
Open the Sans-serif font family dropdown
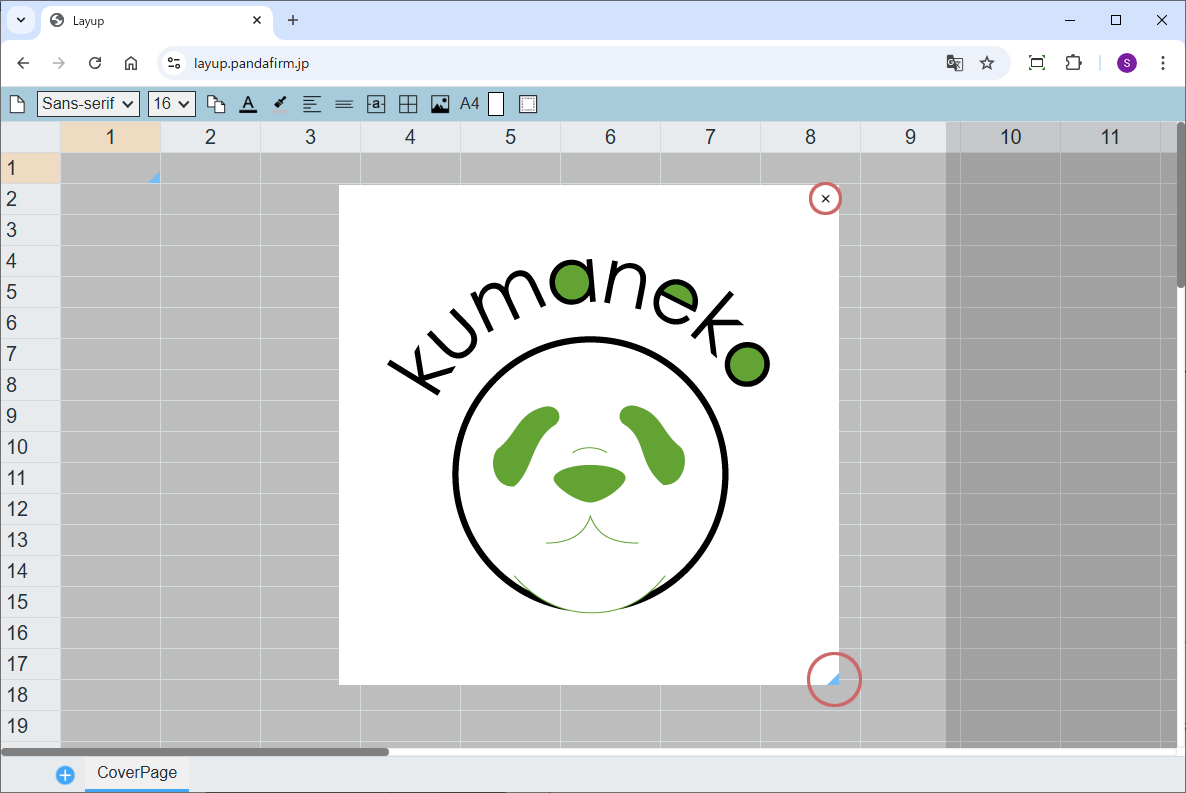[x=88, y=104]
